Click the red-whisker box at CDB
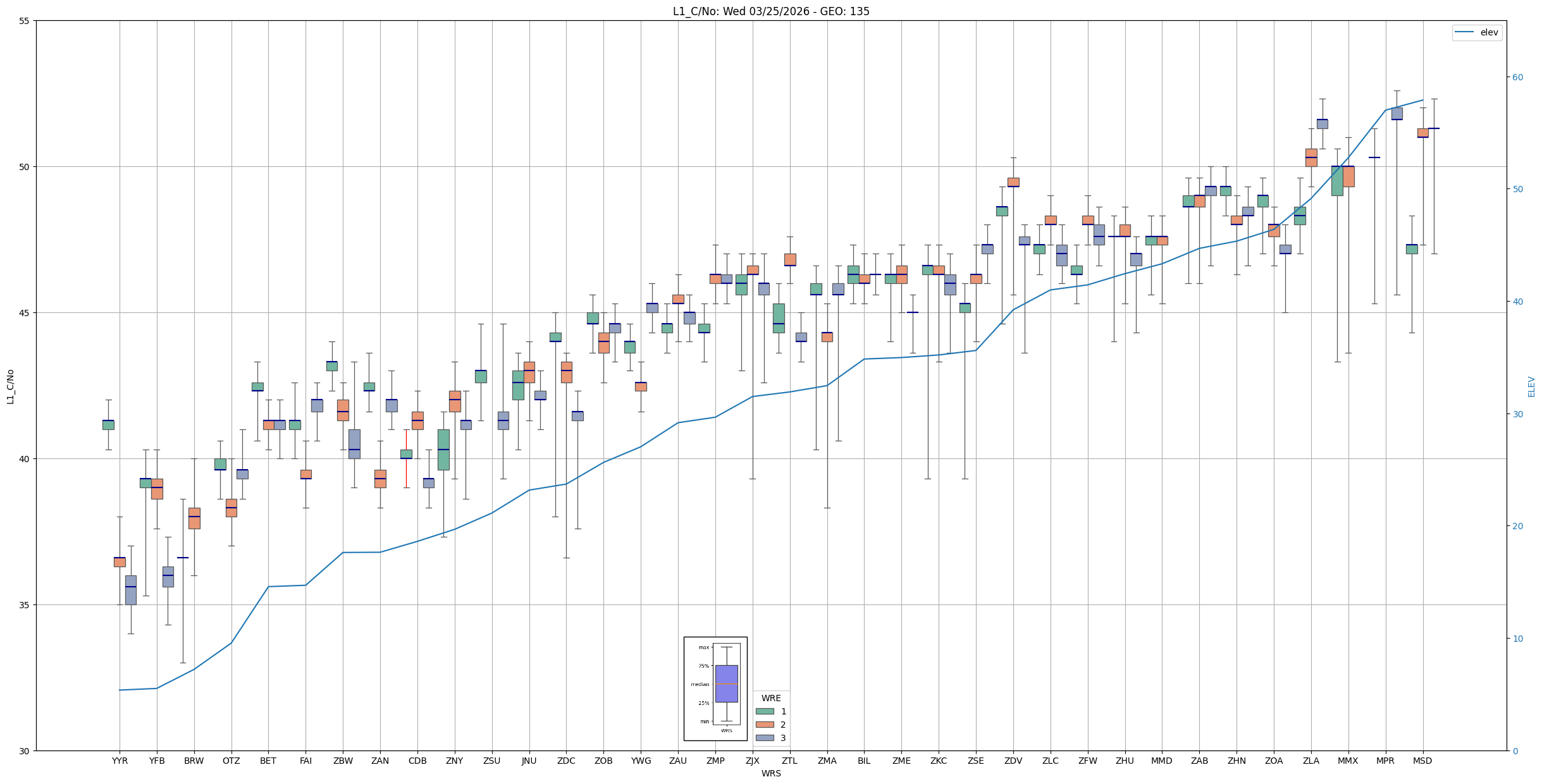Screen dimensions: 1542x784 click(406, 454)
